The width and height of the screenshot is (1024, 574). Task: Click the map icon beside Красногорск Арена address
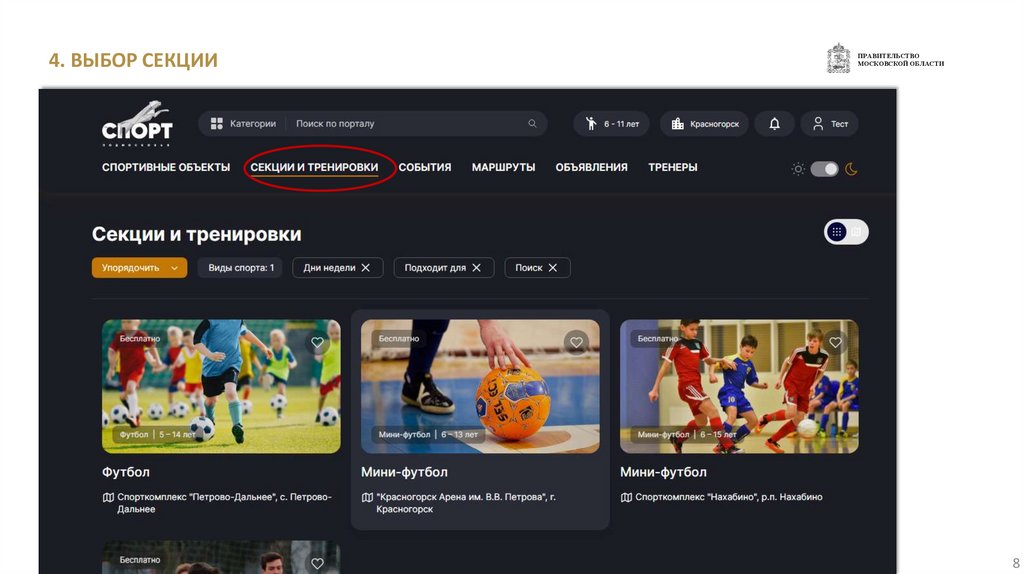click(367, 498)
